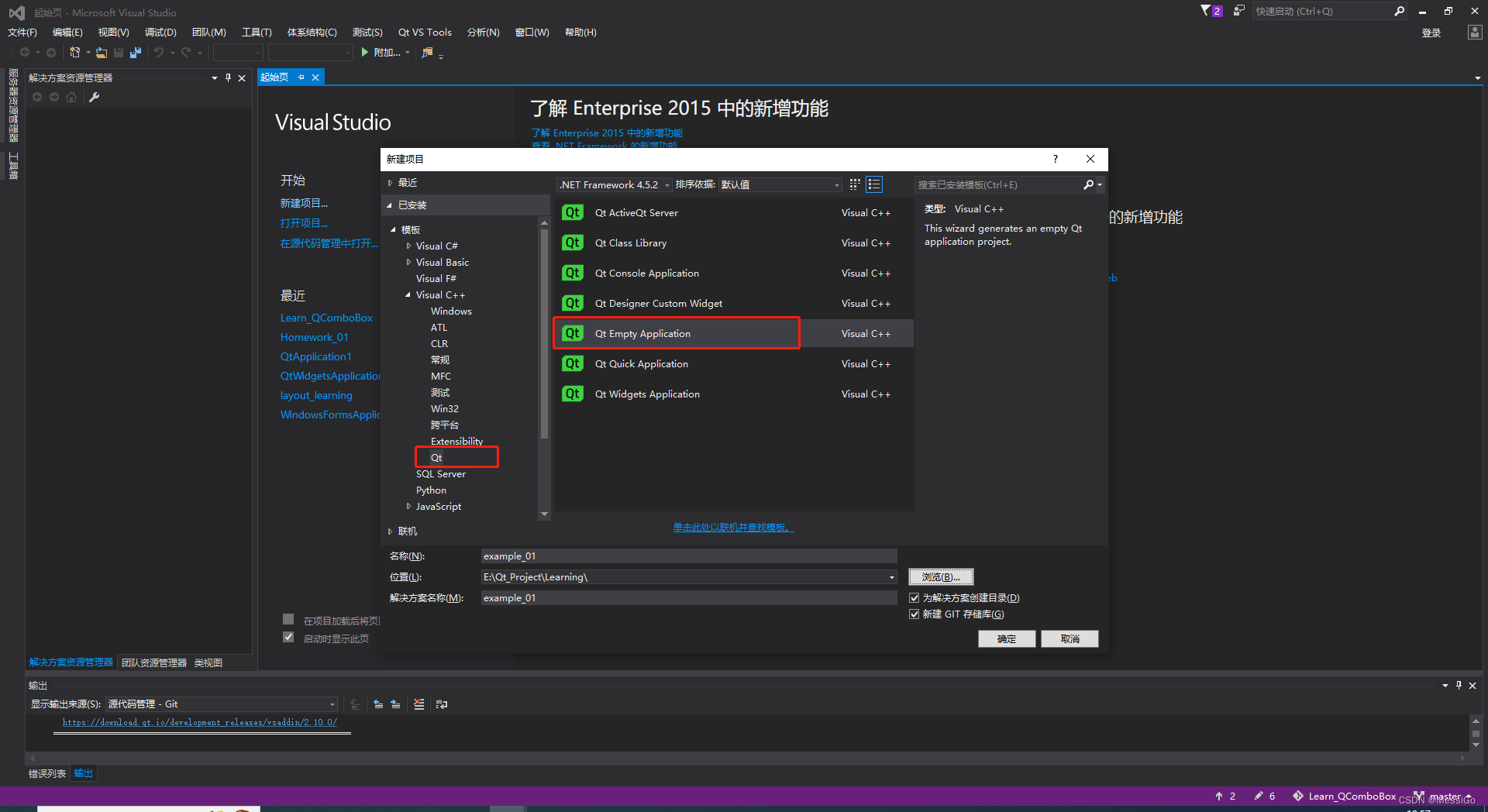
Task: Open the Team menu
Action: (x=208, y=33)
